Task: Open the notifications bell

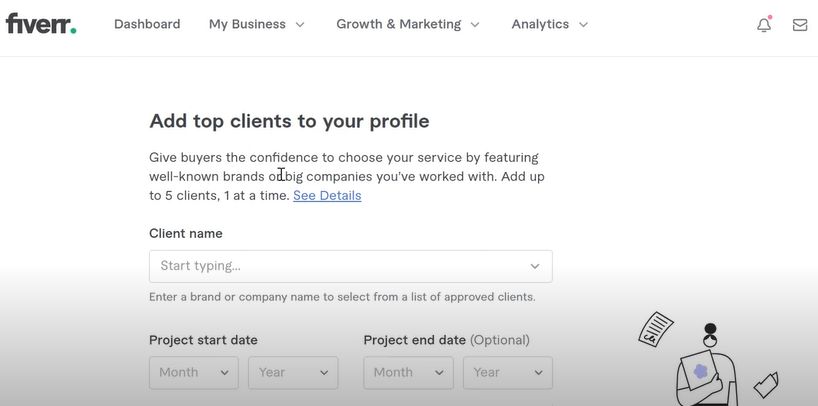Action: pyautogui.click(x=764, y=24)
